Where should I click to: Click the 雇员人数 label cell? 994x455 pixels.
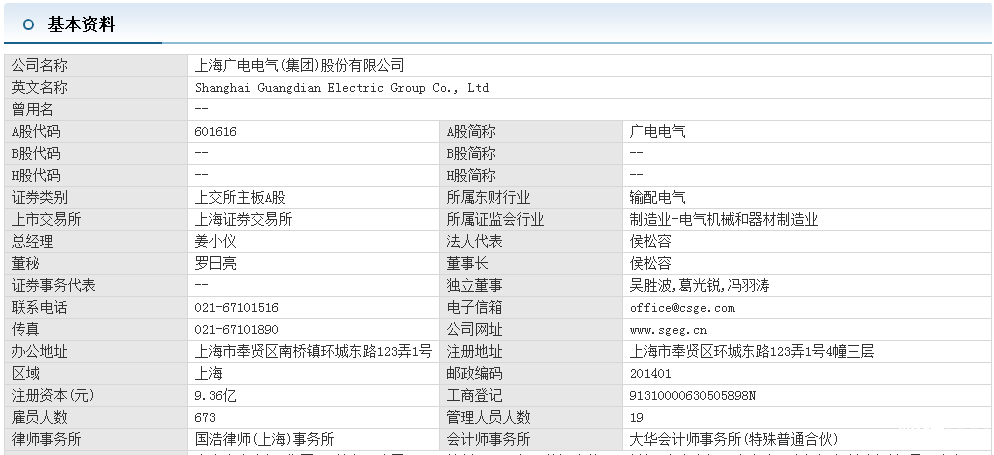click(x=96, y=418)
